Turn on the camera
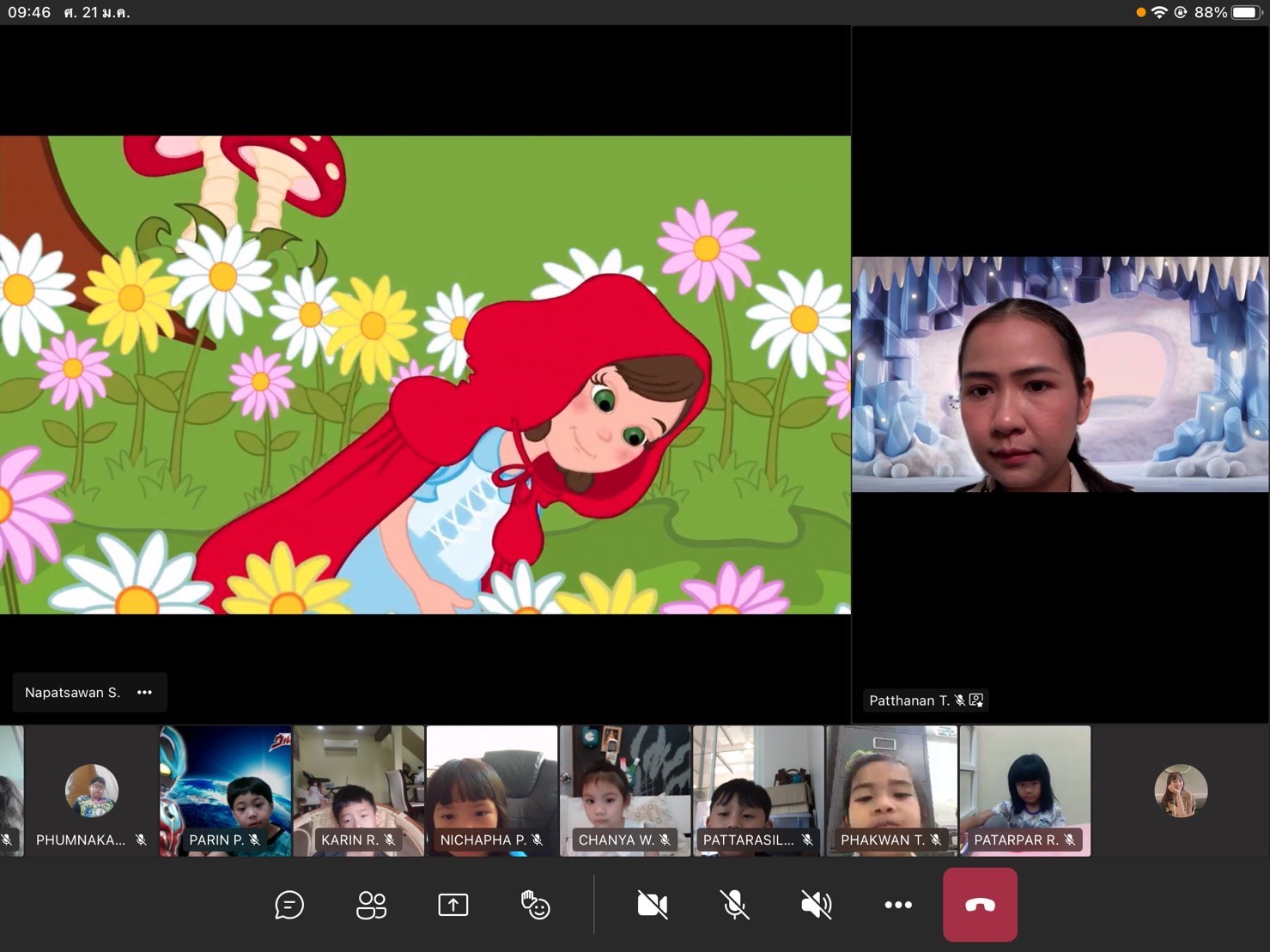 (653, 905)
